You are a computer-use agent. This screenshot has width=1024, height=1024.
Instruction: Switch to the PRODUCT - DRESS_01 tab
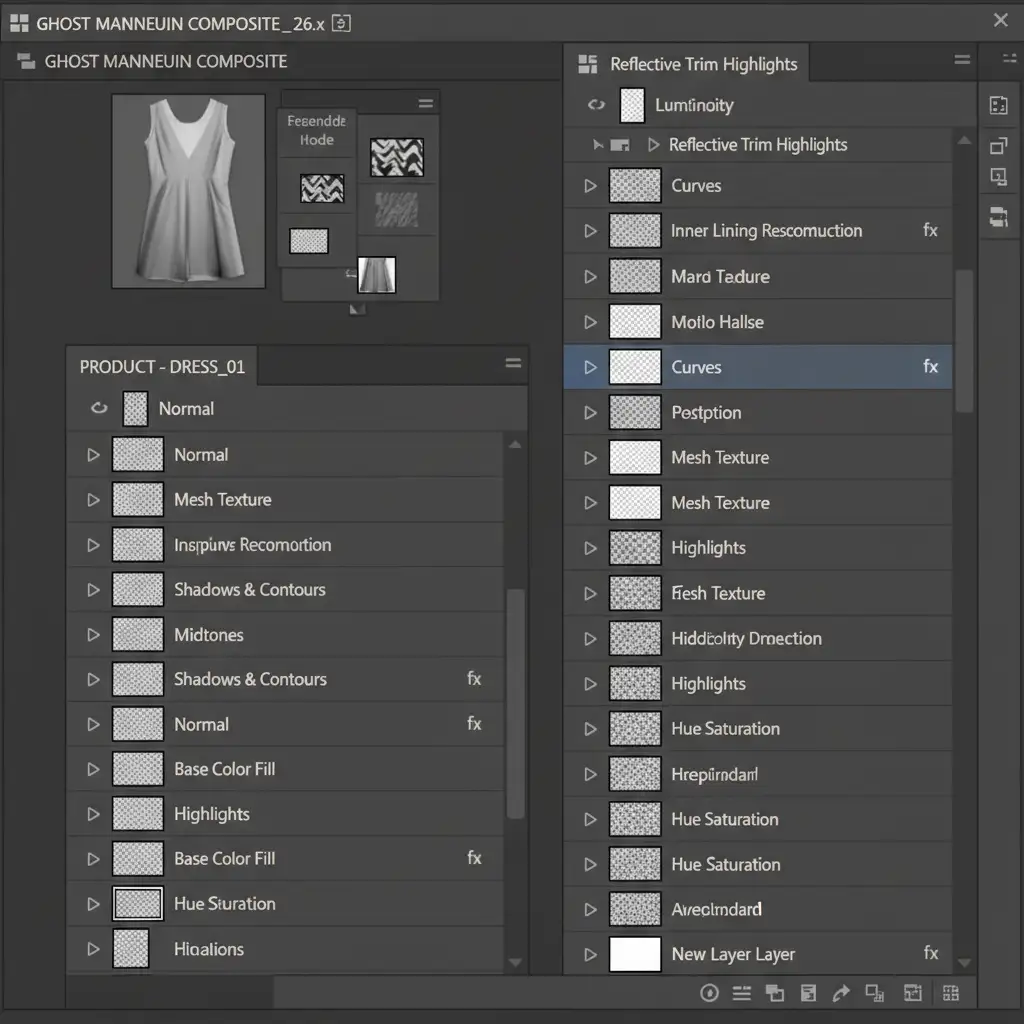pos(162,367)
